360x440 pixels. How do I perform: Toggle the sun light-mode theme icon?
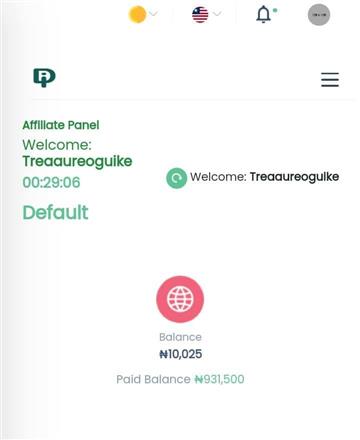click(137, 15)
